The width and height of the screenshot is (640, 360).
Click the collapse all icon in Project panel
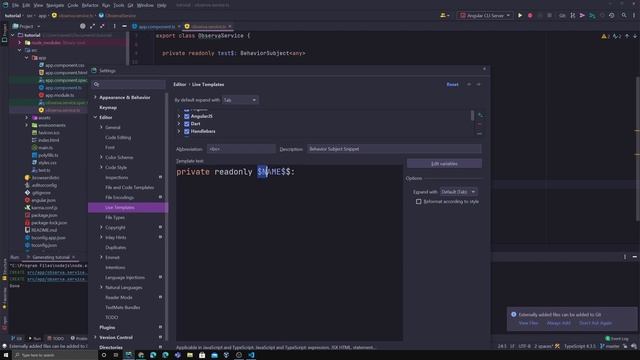[102, 26]
